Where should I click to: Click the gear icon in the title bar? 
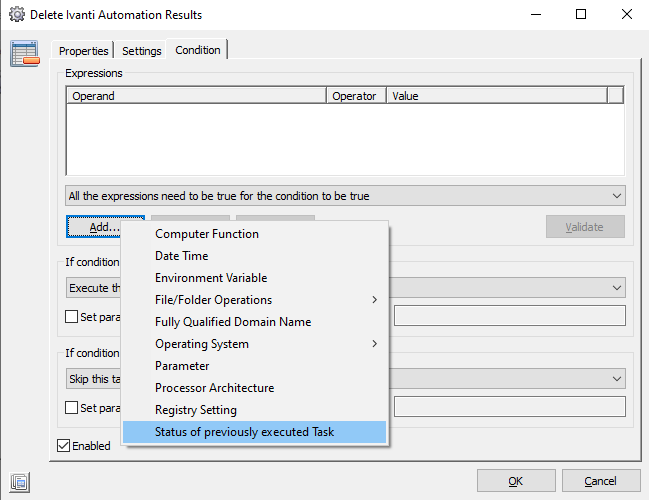17,14
